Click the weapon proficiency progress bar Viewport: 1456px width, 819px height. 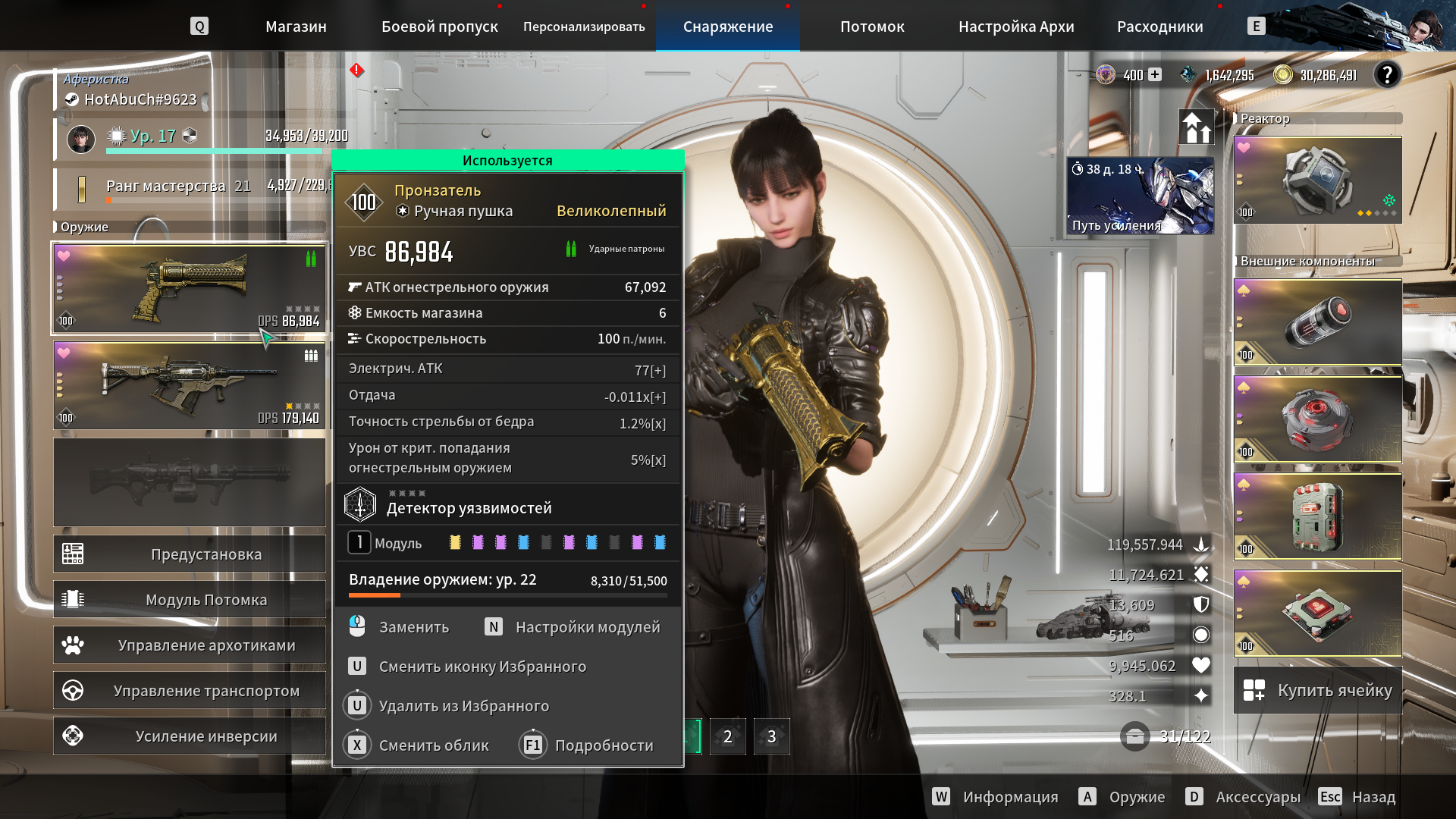pyautogui.click(x=507, y=595)
